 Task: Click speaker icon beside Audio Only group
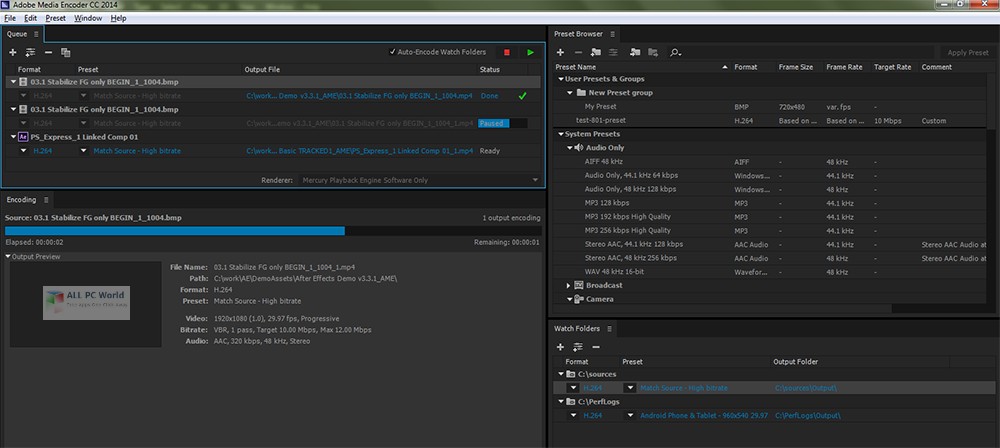point(579,147)
